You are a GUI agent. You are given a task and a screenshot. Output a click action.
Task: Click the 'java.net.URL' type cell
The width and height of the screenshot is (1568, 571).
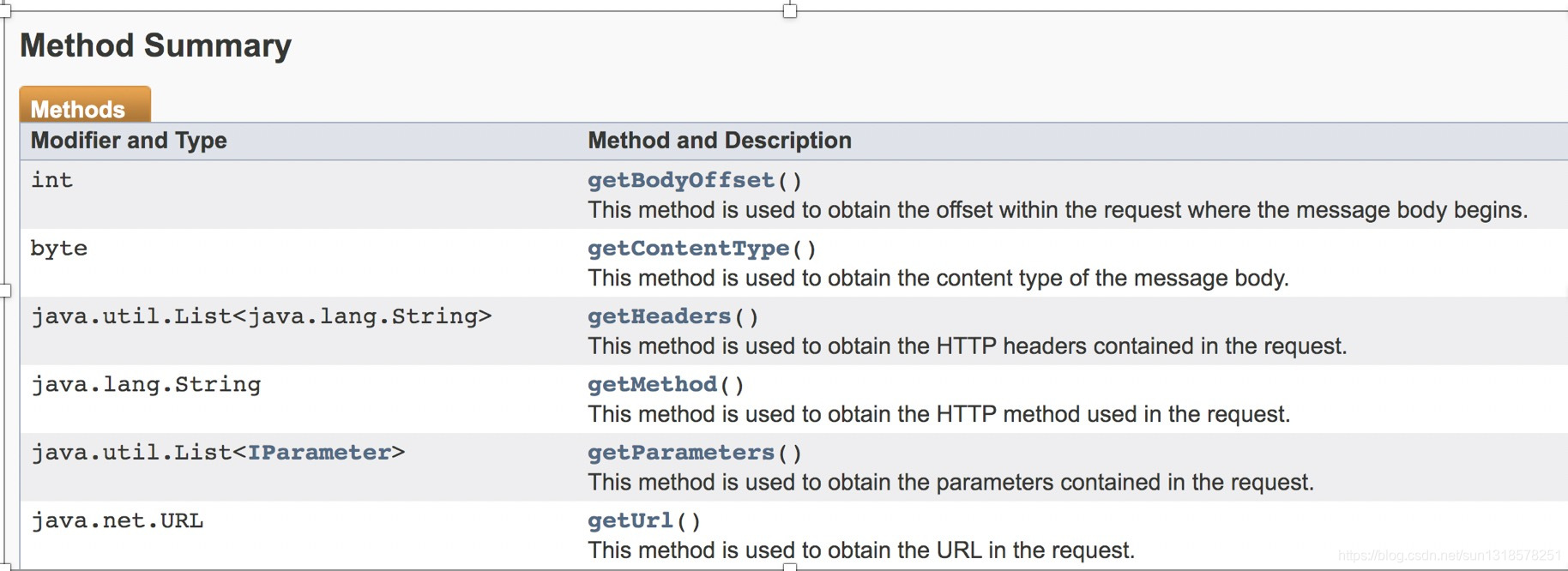[x=118, y=521]
